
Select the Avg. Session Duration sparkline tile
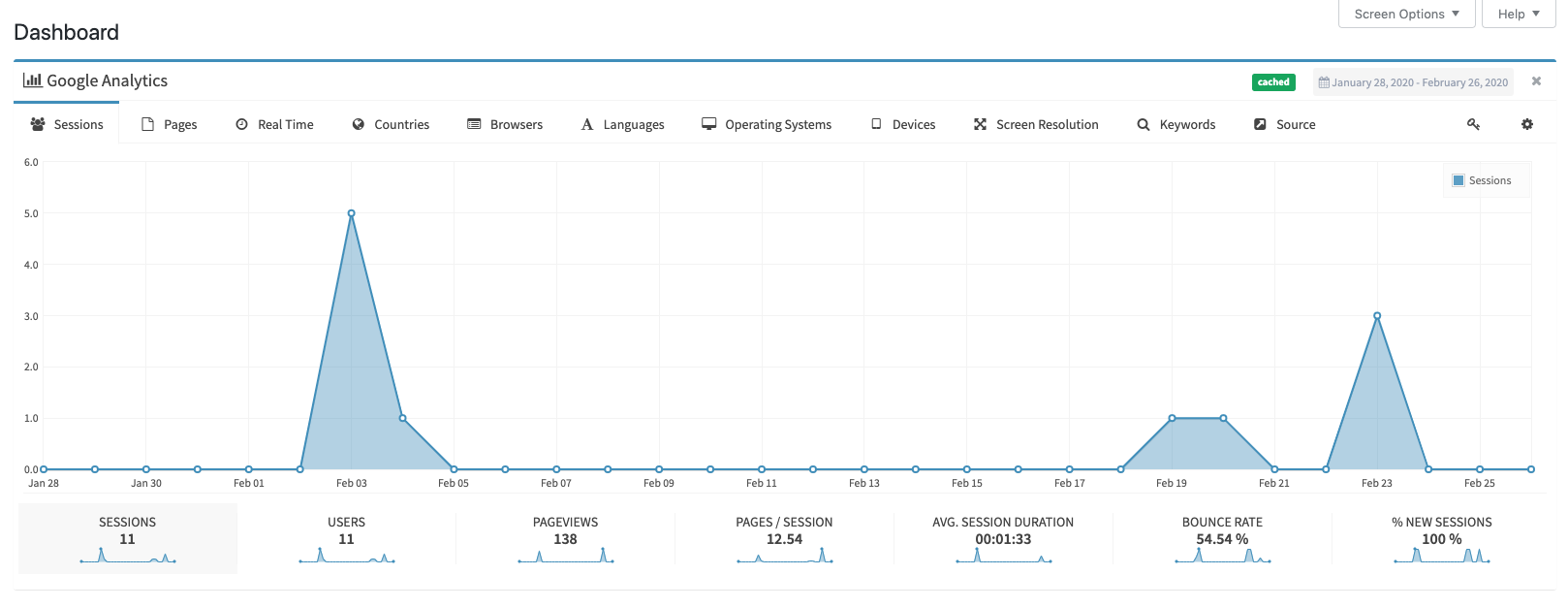[1003, 539]
